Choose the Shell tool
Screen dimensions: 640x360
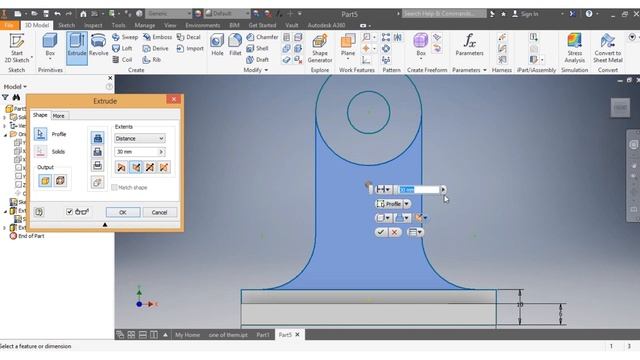pyautogui.click(x=257, y=48)
